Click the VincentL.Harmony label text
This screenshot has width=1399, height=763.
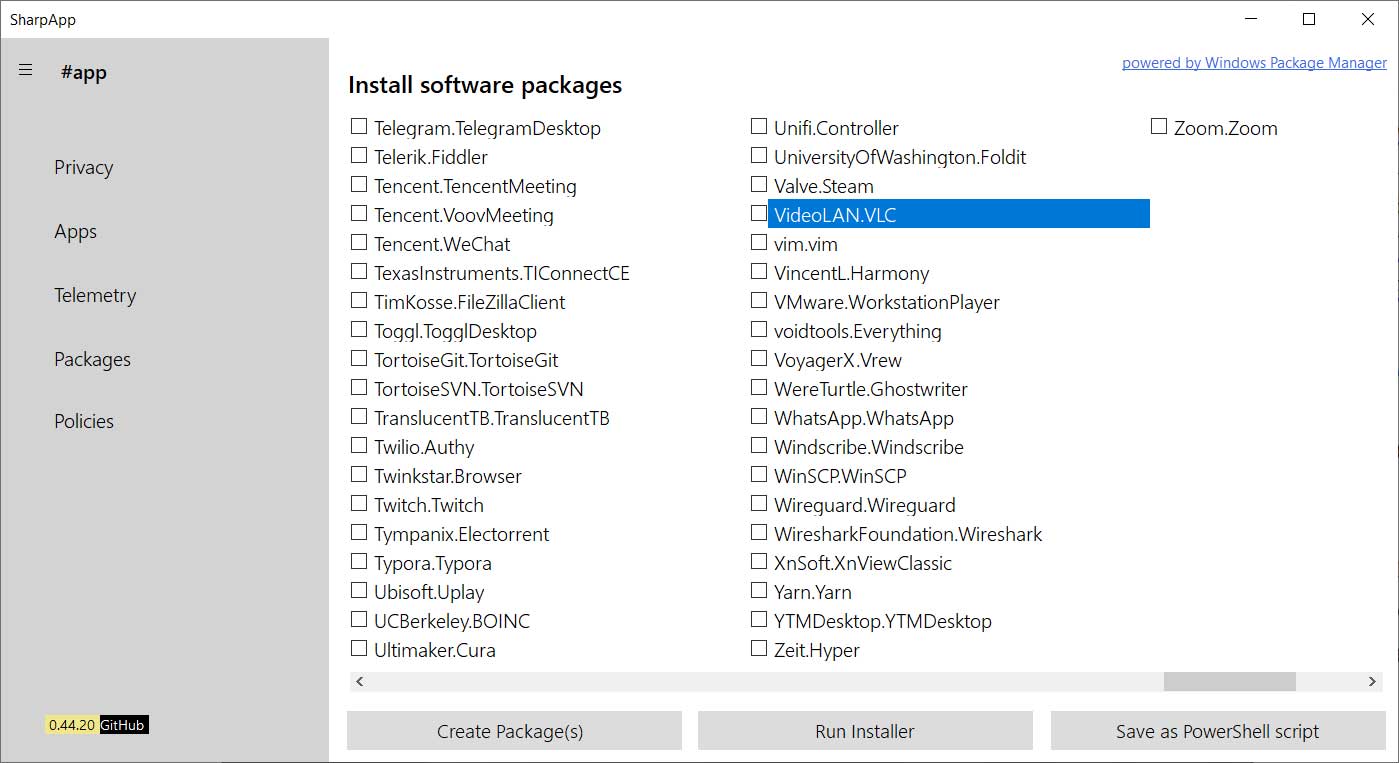852,273
